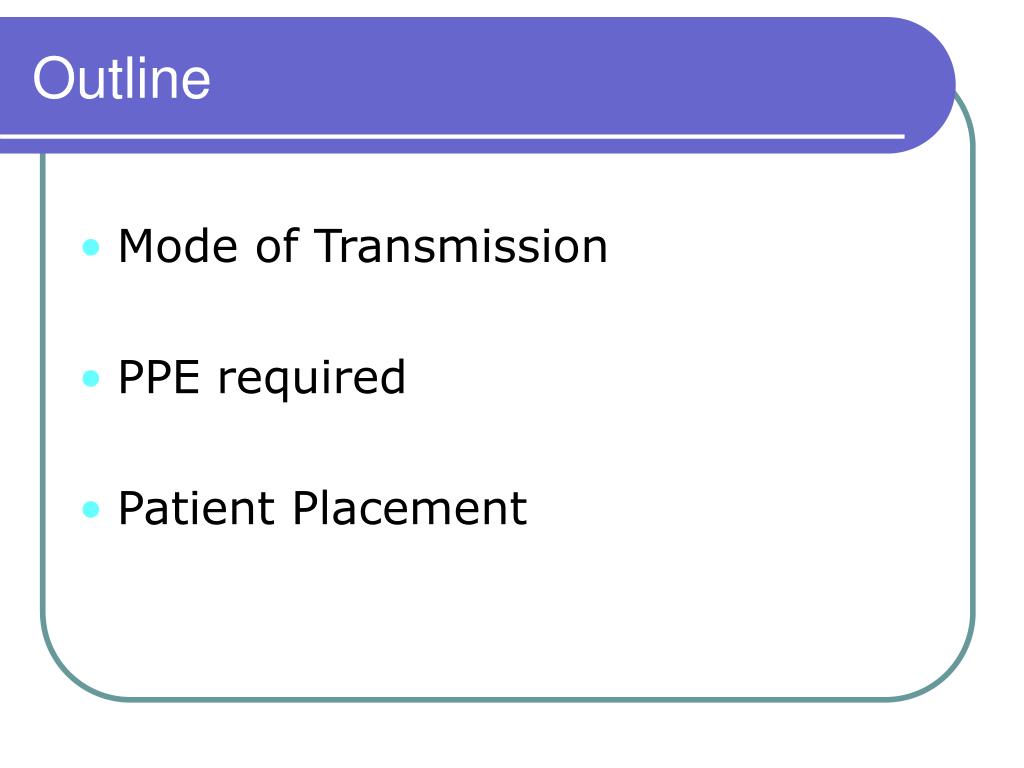Click the cyan bullet beside Patient Placement
1024x768 pixels.
point(91,509)
